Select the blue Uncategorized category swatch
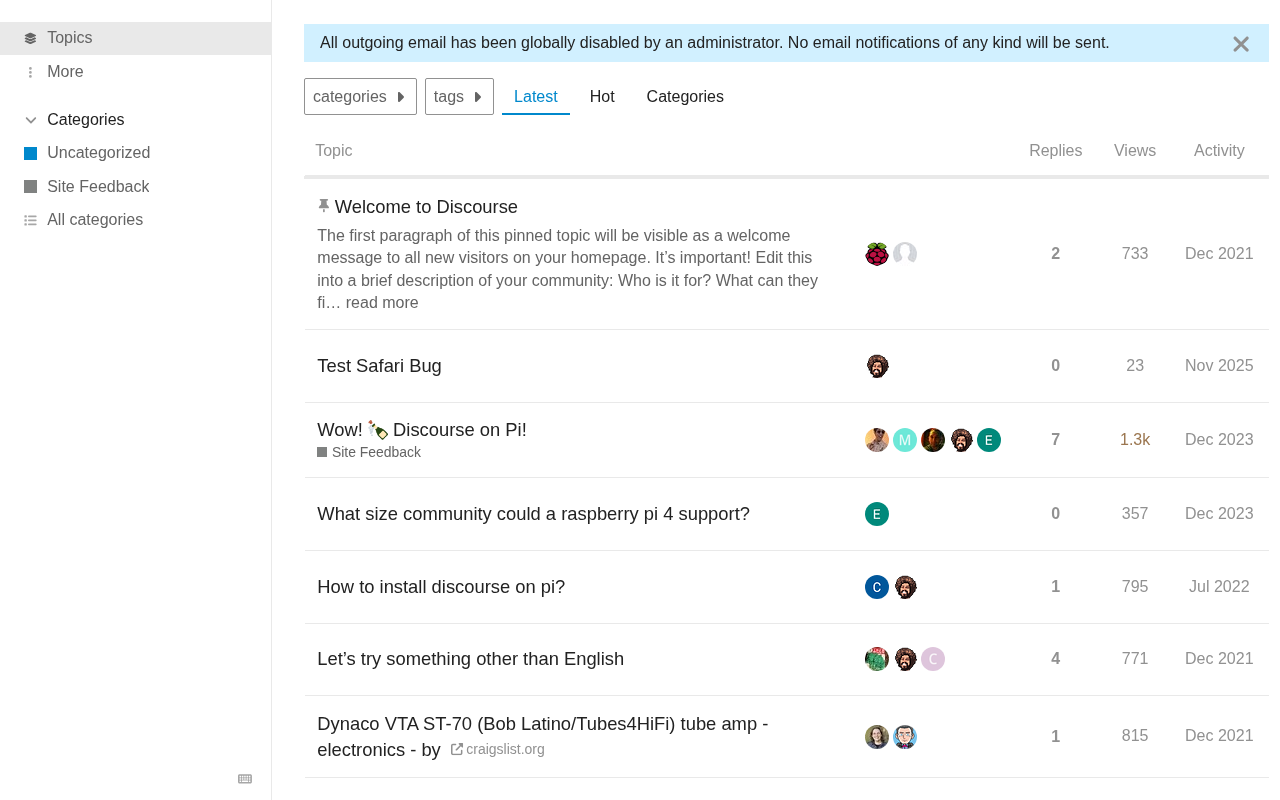Viewport: 1280px width, 800px height. coord(30,153)
